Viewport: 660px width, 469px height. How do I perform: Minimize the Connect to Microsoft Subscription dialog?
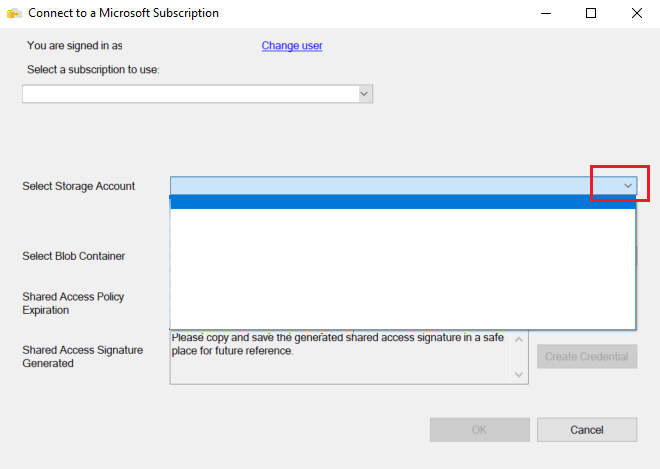(545, 14)
